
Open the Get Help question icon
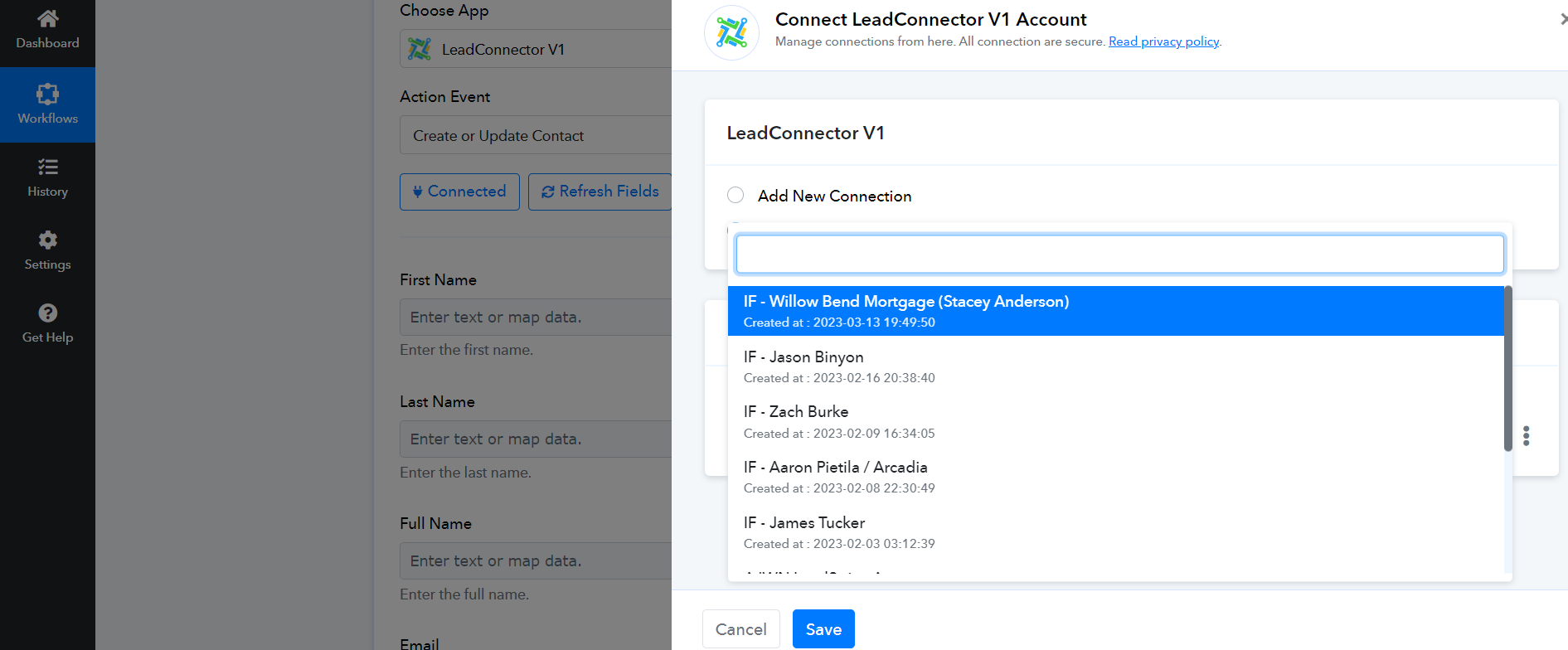point(48,313)
